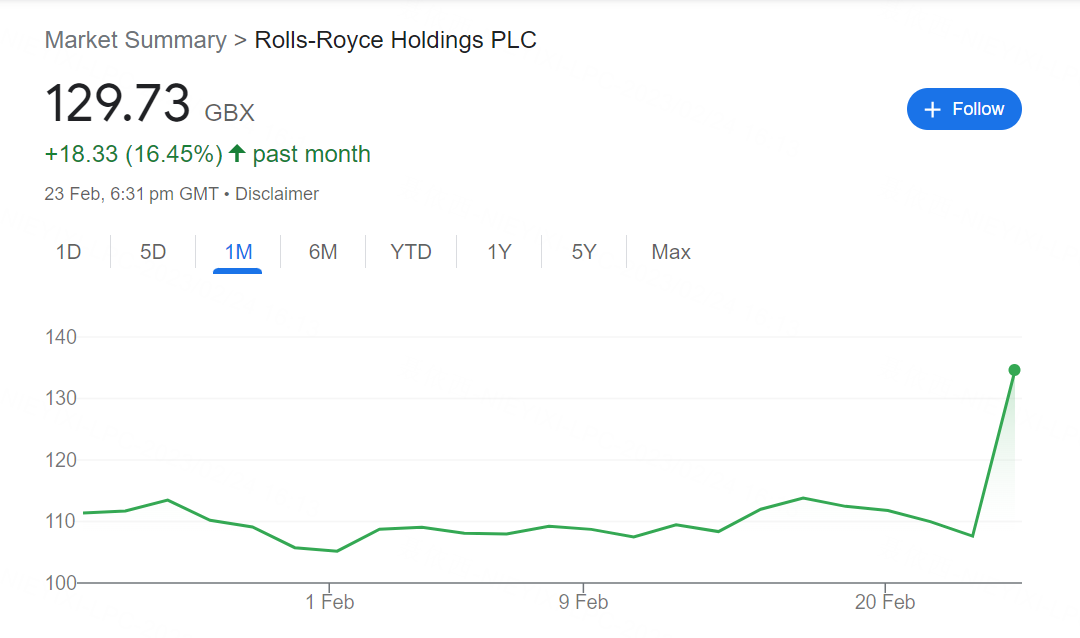Open the Market Summary link

point(136,40)
